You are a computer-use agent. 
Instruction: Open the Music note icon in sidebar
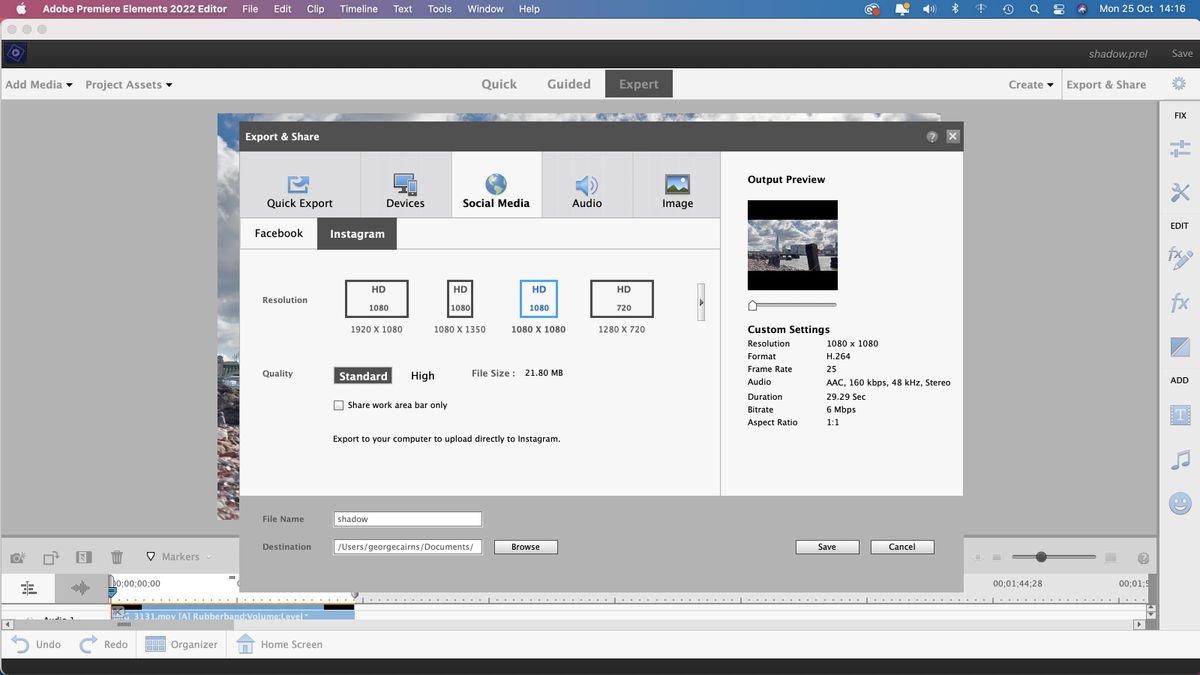point(1180,459)
